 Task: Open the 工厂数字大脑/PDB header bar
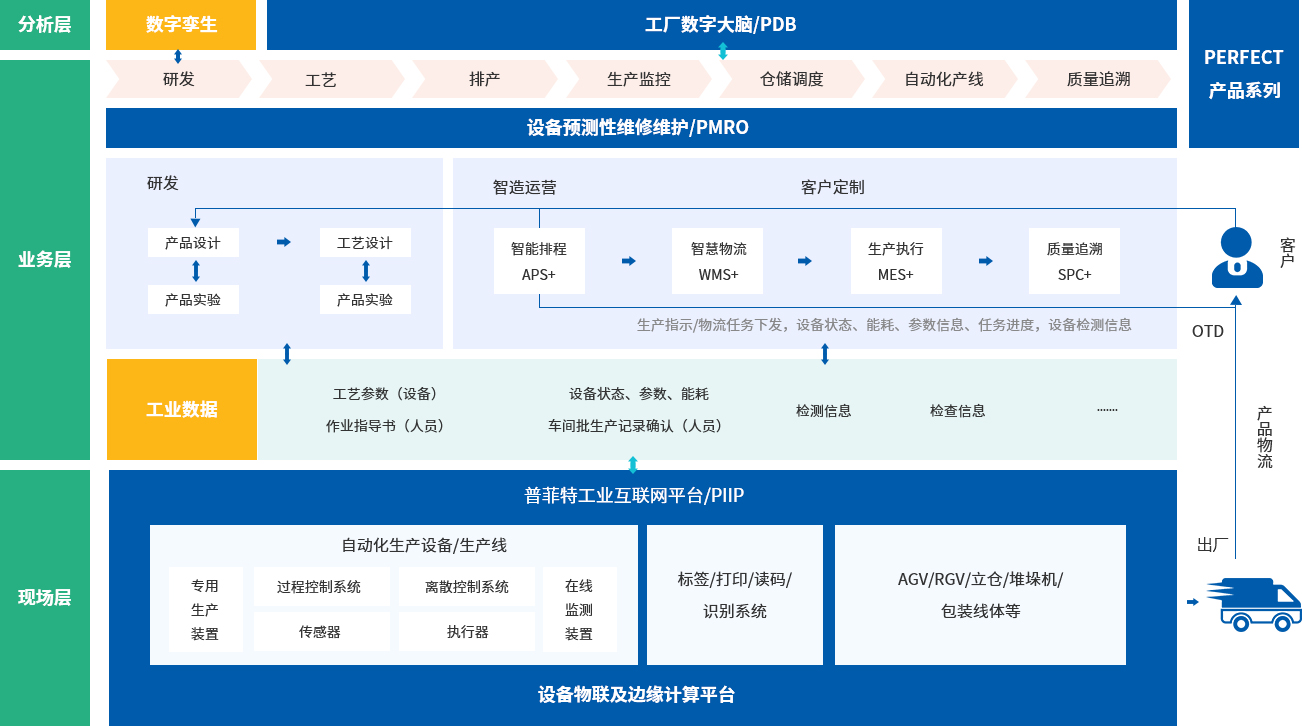pyautogui.click(x=721, y=24)
